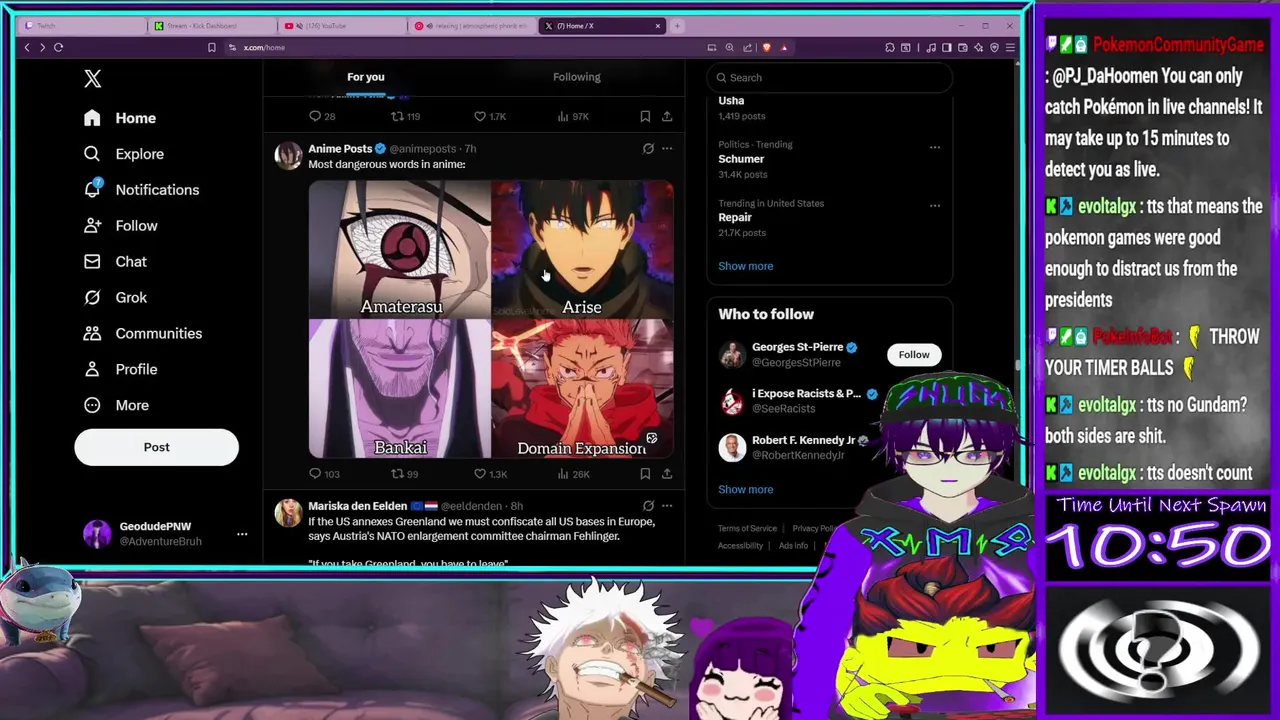This screenshot has width=1280, height=720.
Task: Open the Arise image
Action: 583,249
